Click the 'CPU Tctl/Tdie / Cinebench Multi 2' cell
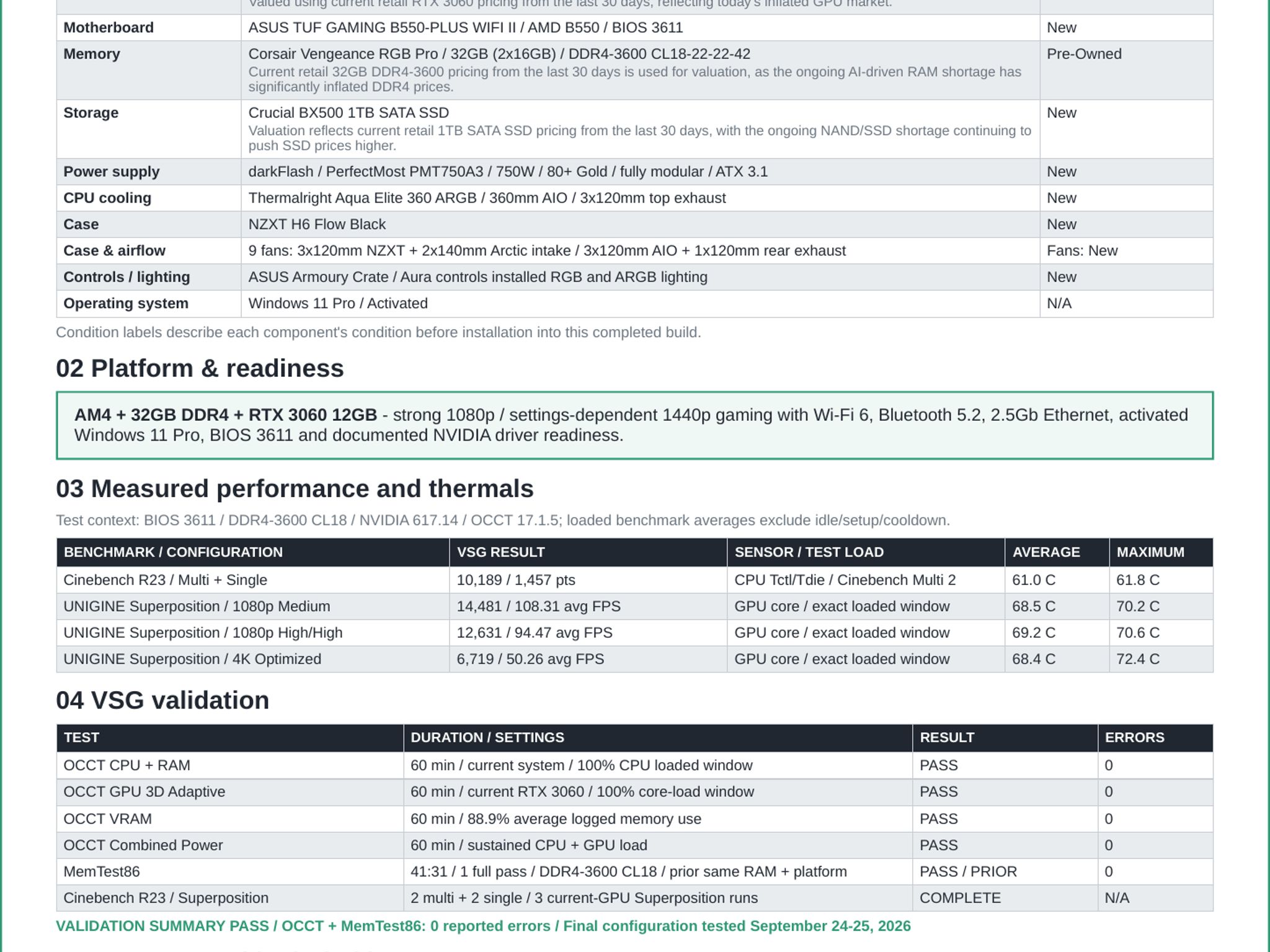The image size is (1270, 952). (865, 580)
